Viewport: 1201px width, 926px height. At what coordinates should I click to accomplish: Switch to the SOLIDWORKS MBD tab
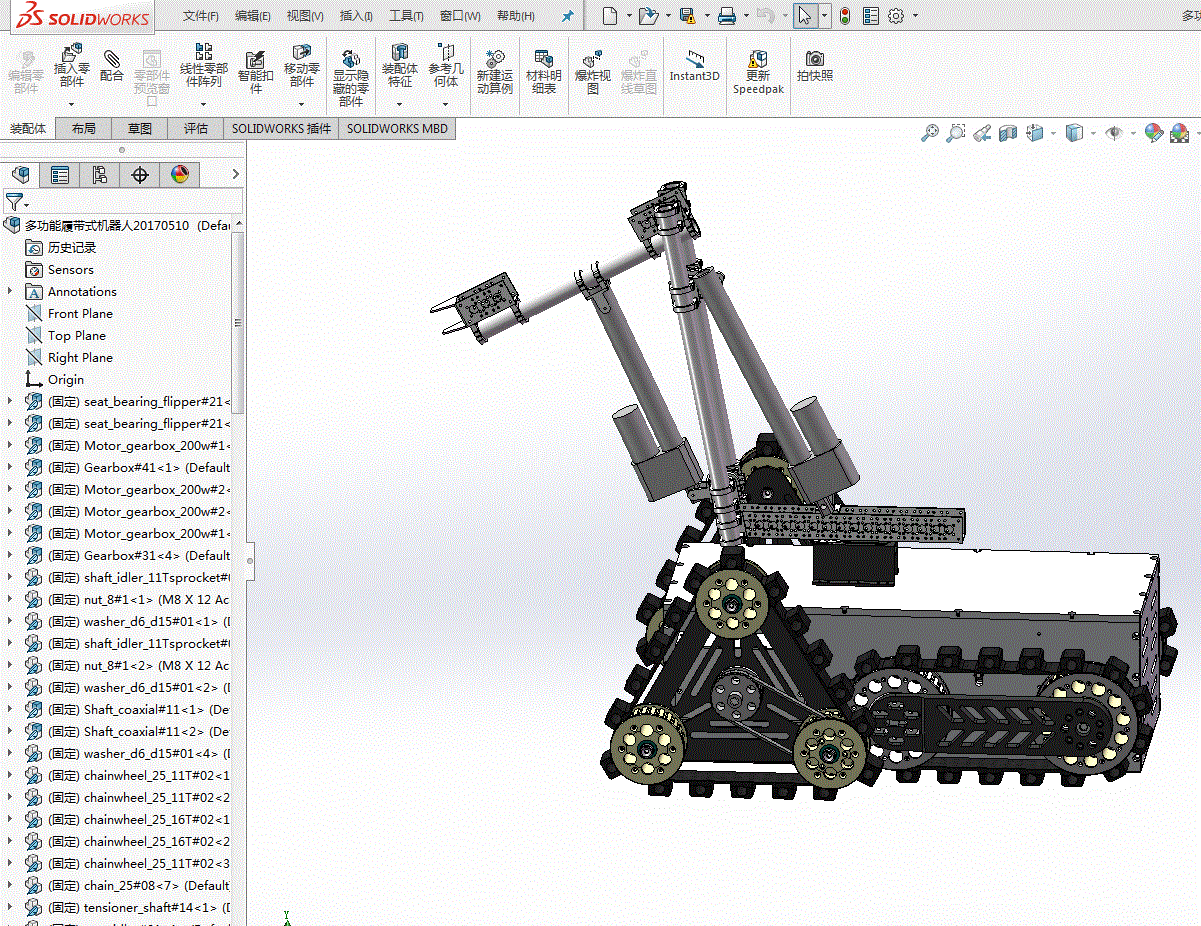(397, 128)
